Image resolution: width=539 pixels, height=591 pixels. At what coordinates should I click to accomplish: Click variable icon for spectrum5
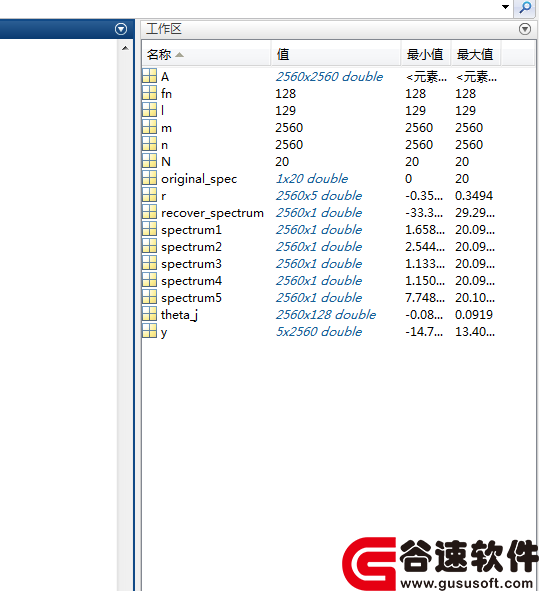click(149, 297)
